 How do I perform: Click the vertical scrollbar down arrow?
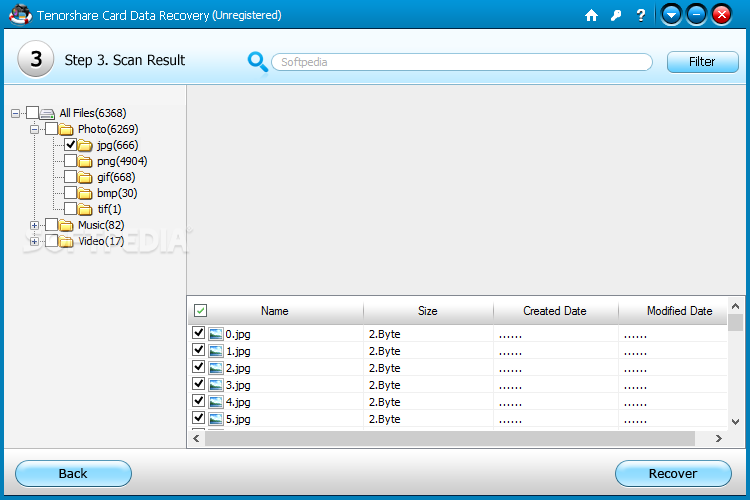coord(736,422)
